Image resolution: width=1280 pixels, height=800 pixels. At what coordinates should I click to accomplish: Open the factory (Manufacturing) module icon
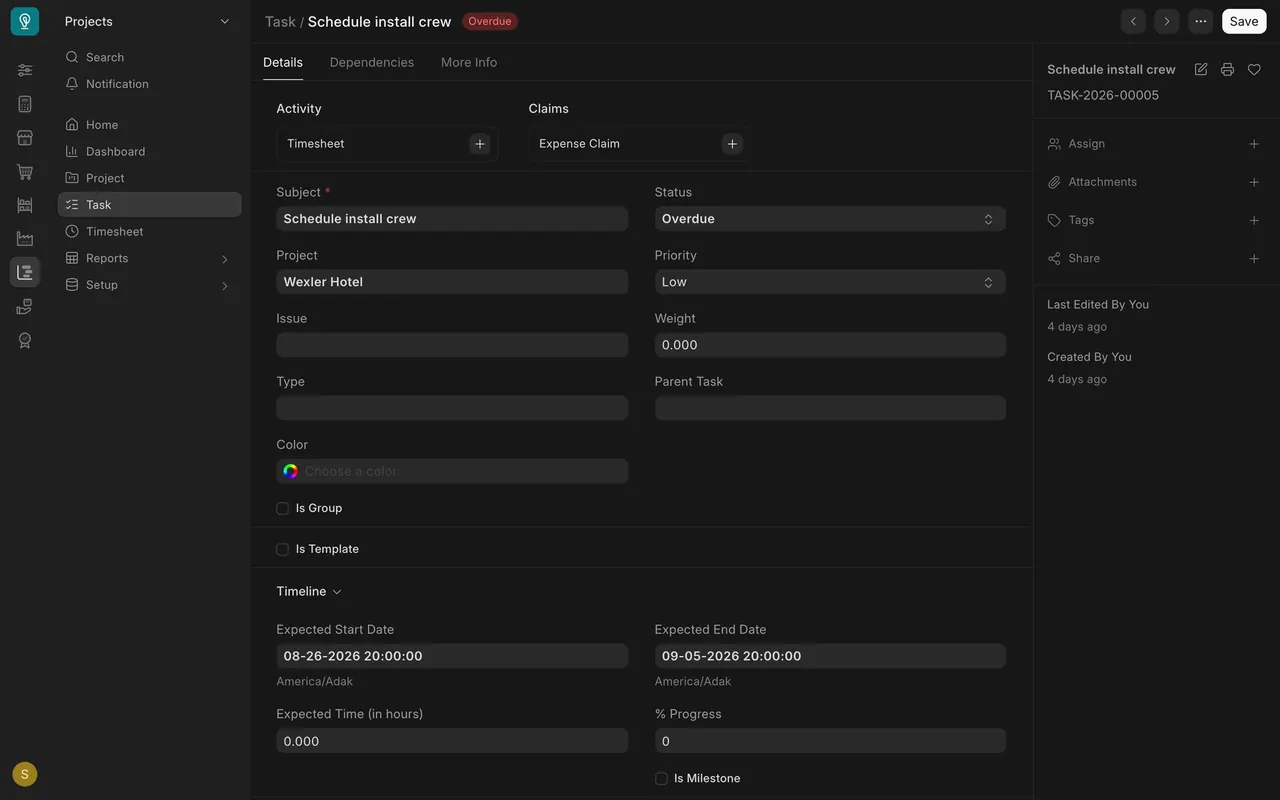[25, 239]
